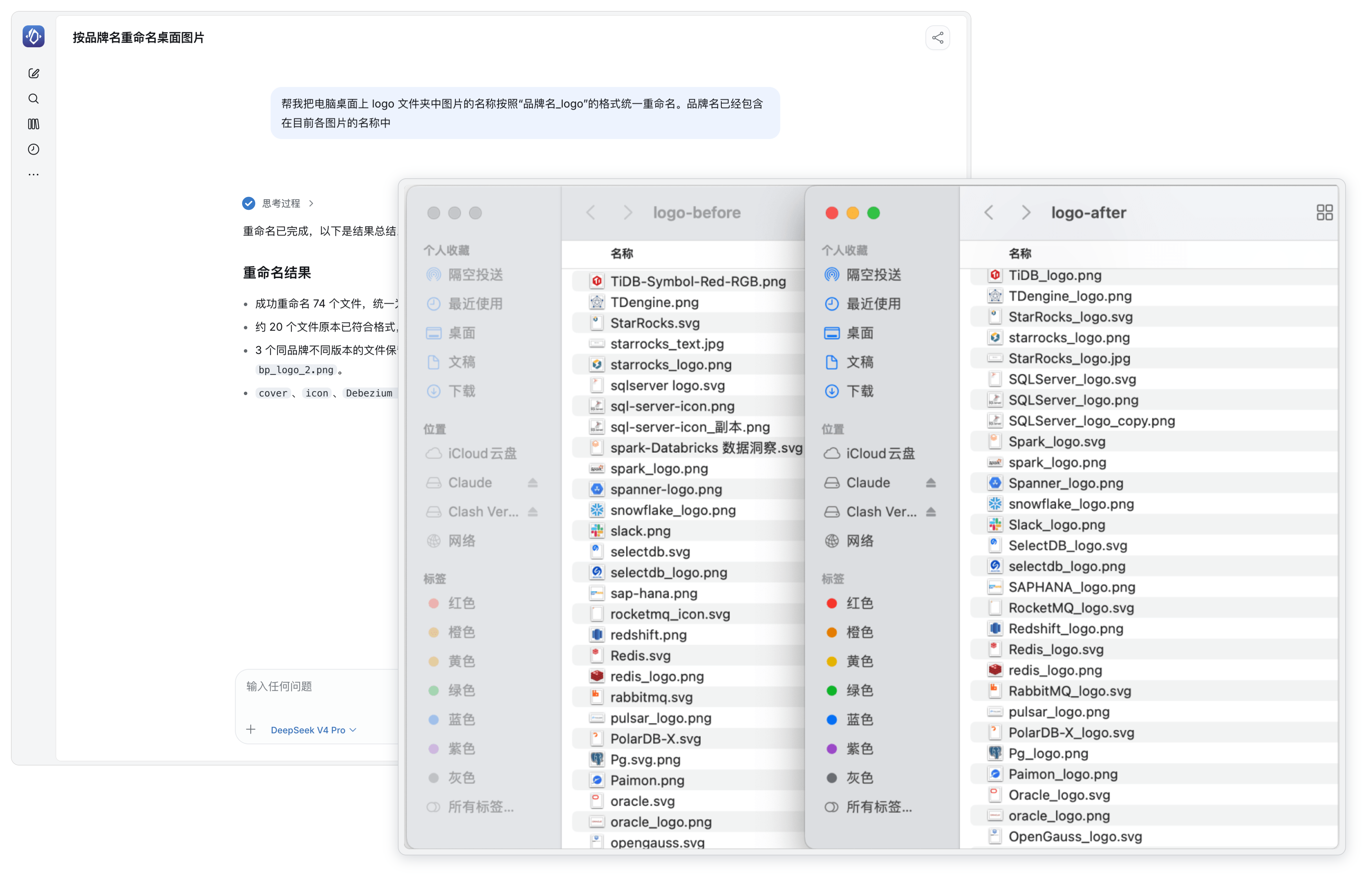
Task: Go back in the logo-after Finder window
Action: (x=989, y=213)
